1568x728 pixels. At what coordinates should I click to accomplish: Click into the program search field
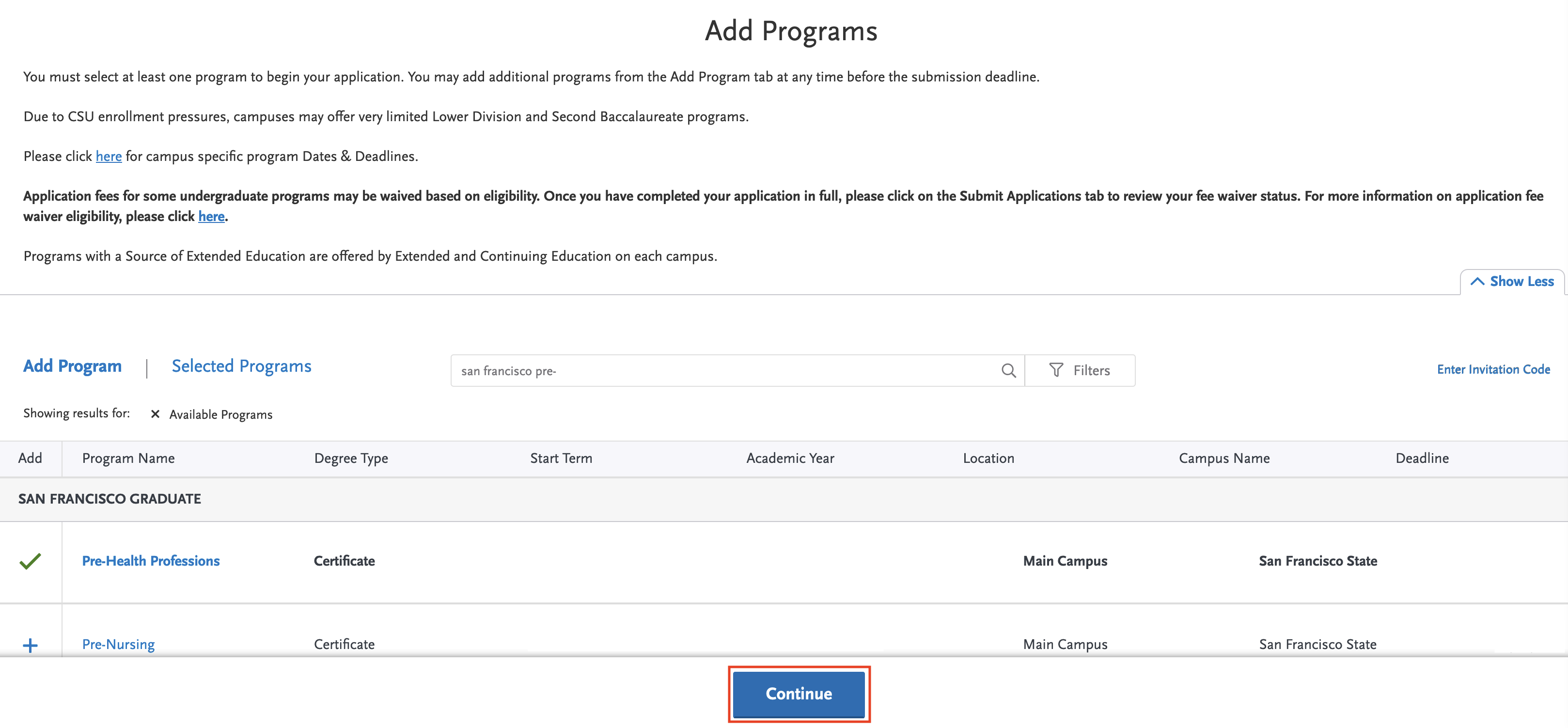point(724,371)
